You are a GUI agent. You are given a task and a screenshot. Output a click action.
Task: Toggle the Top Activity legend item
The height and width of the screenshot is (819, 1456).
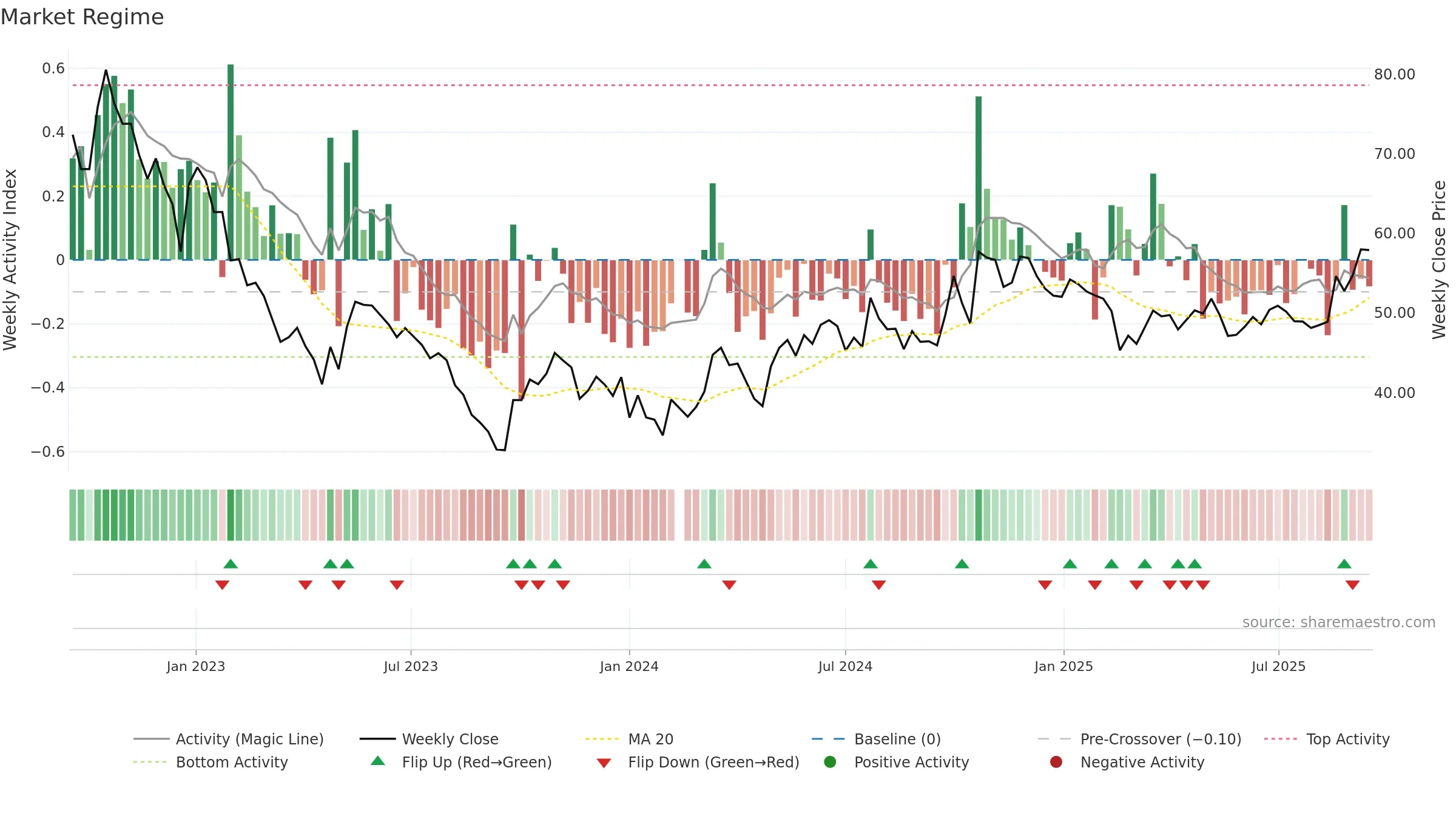point(1327,739)
